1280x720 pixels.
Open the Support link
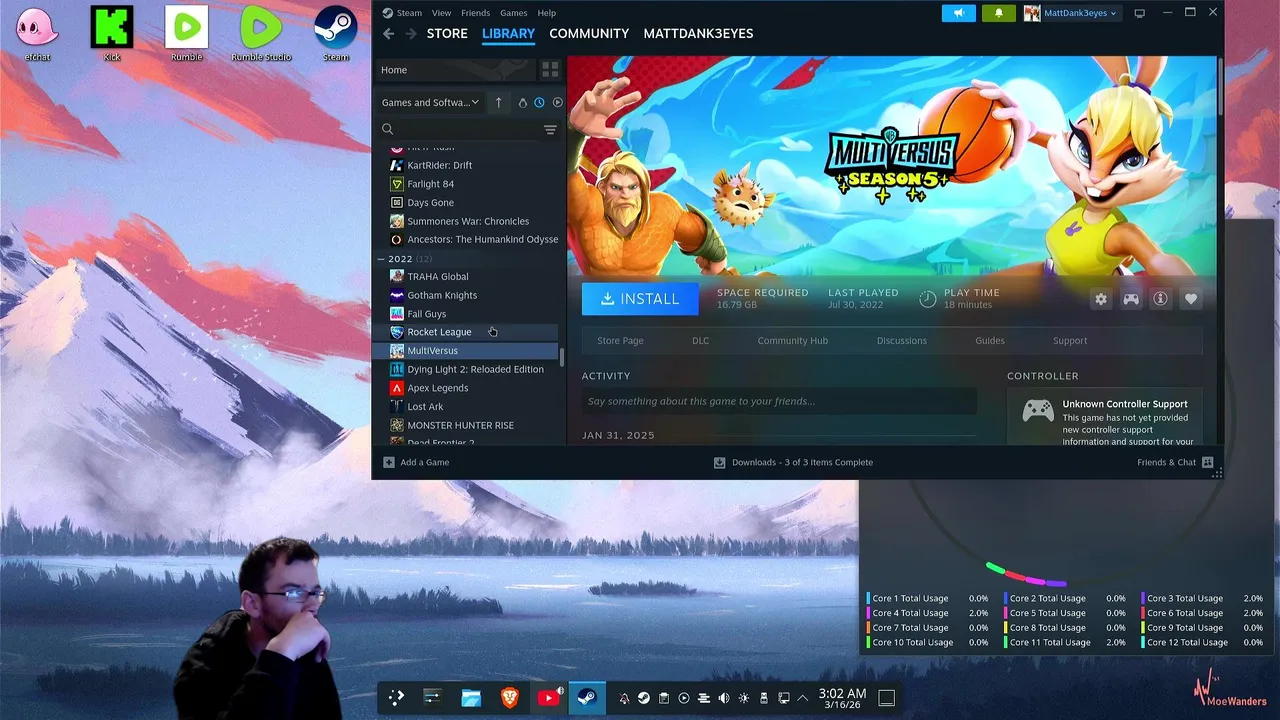(1070, 341)
